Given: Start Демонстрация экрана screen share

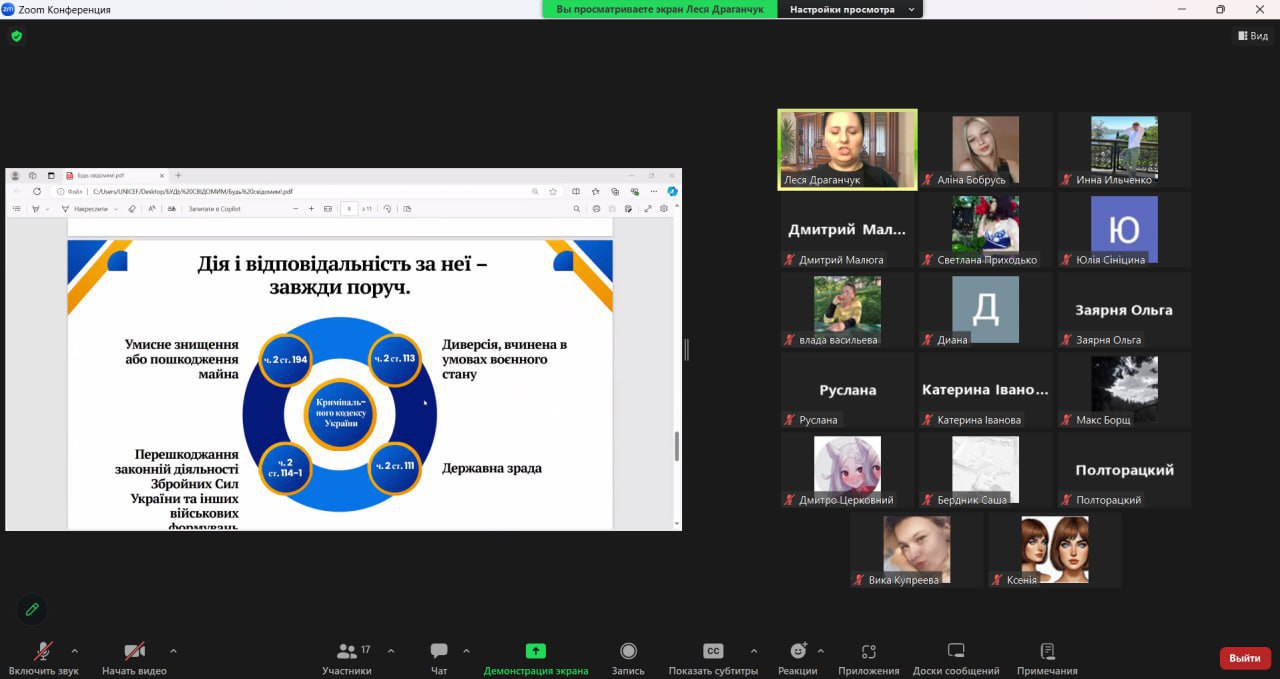Looking at the screenshot, I should pos(536,658).
